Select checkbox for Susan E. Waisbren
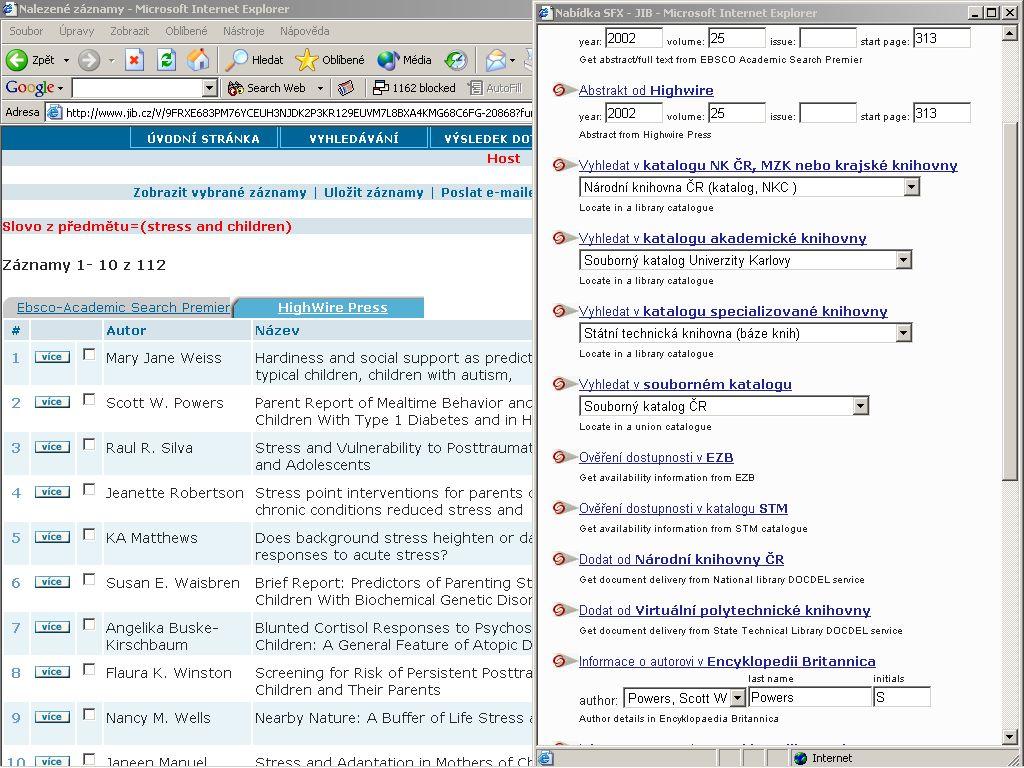This screenshot has height=768, width=1024. click(x=89, y=579)
